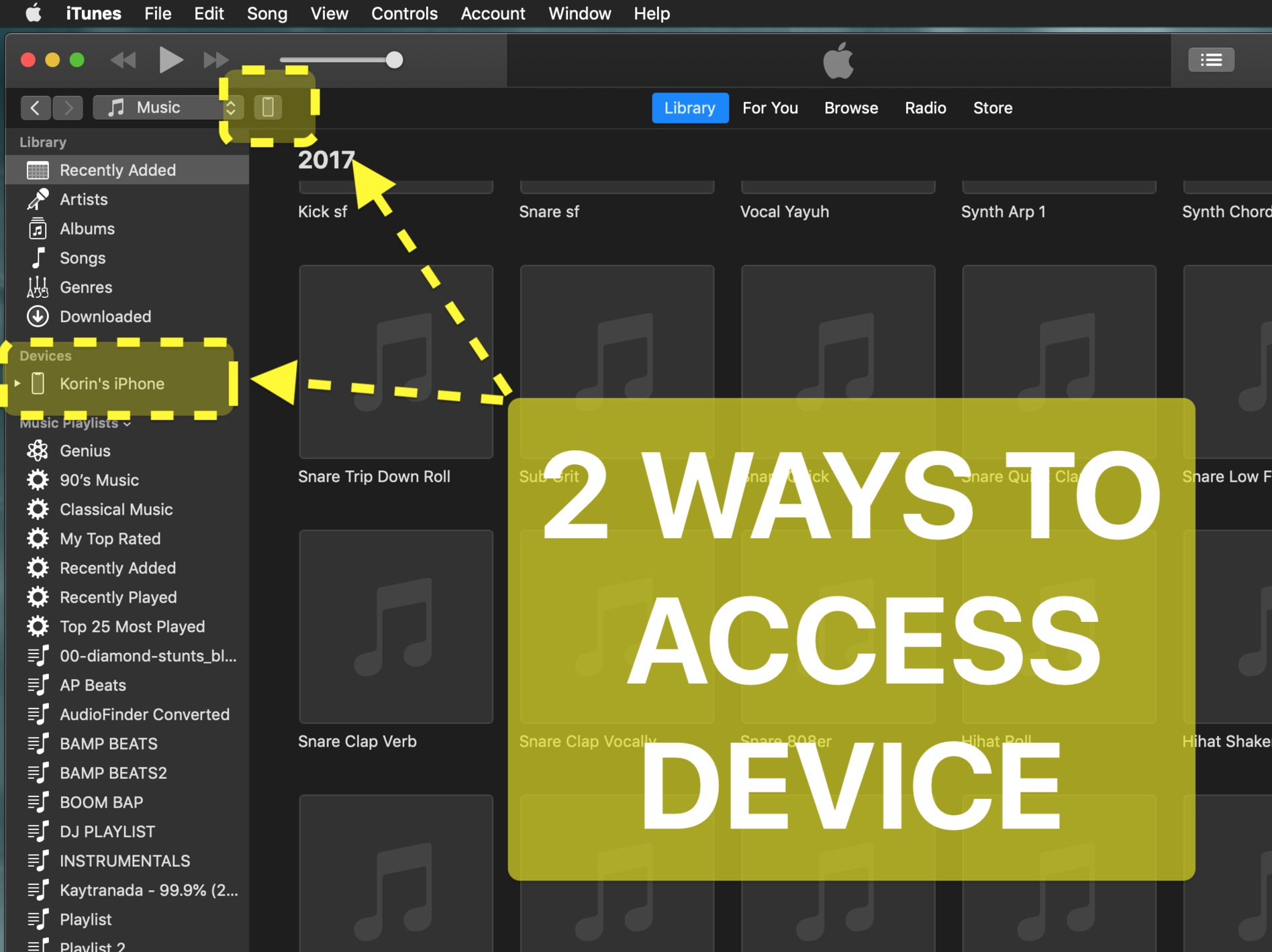This screenshot has width=1272, height=952.
Task: Open the Help menu
Action: 652,13
